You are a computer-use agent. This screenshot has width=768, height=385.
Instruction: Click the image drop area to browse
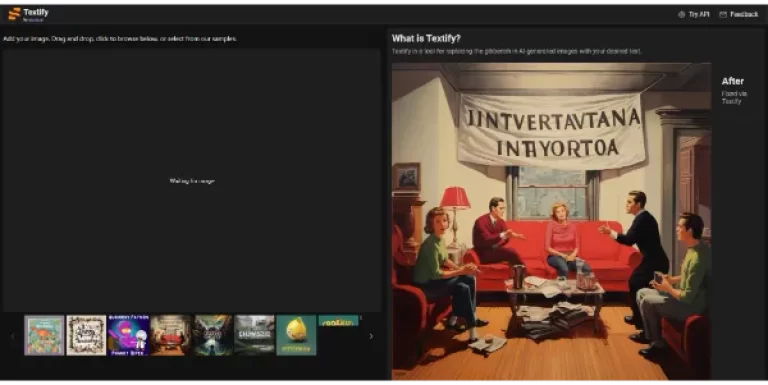(192, 180)
